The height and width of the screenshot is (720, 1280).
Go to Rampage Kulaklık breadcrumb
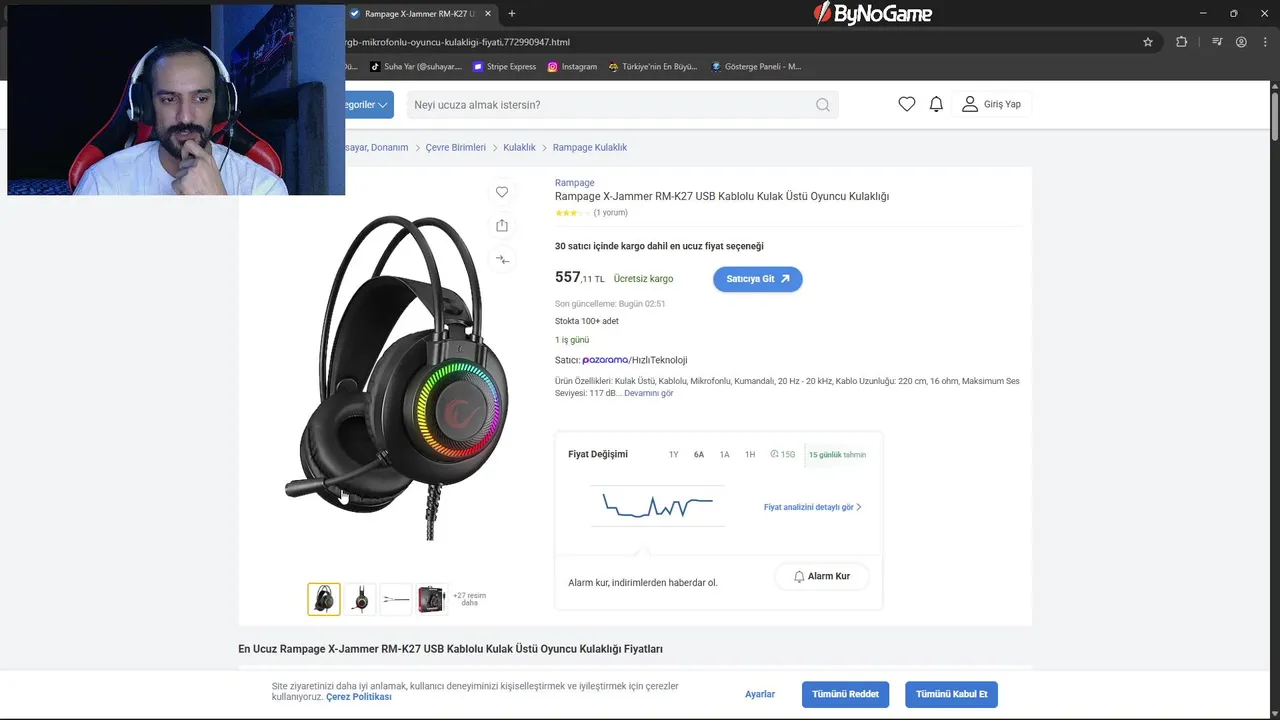coord(590,147)
